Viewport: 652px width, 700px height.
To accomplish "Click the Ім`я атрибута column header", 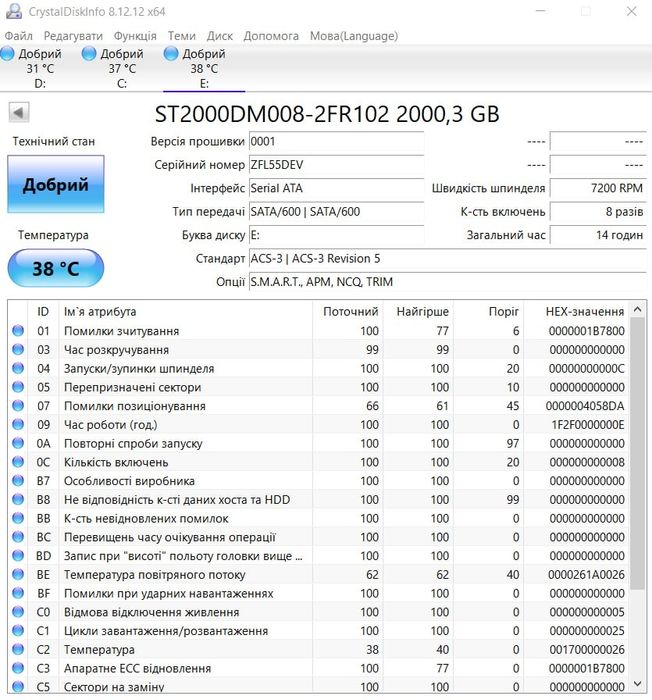I will [186, 311].
